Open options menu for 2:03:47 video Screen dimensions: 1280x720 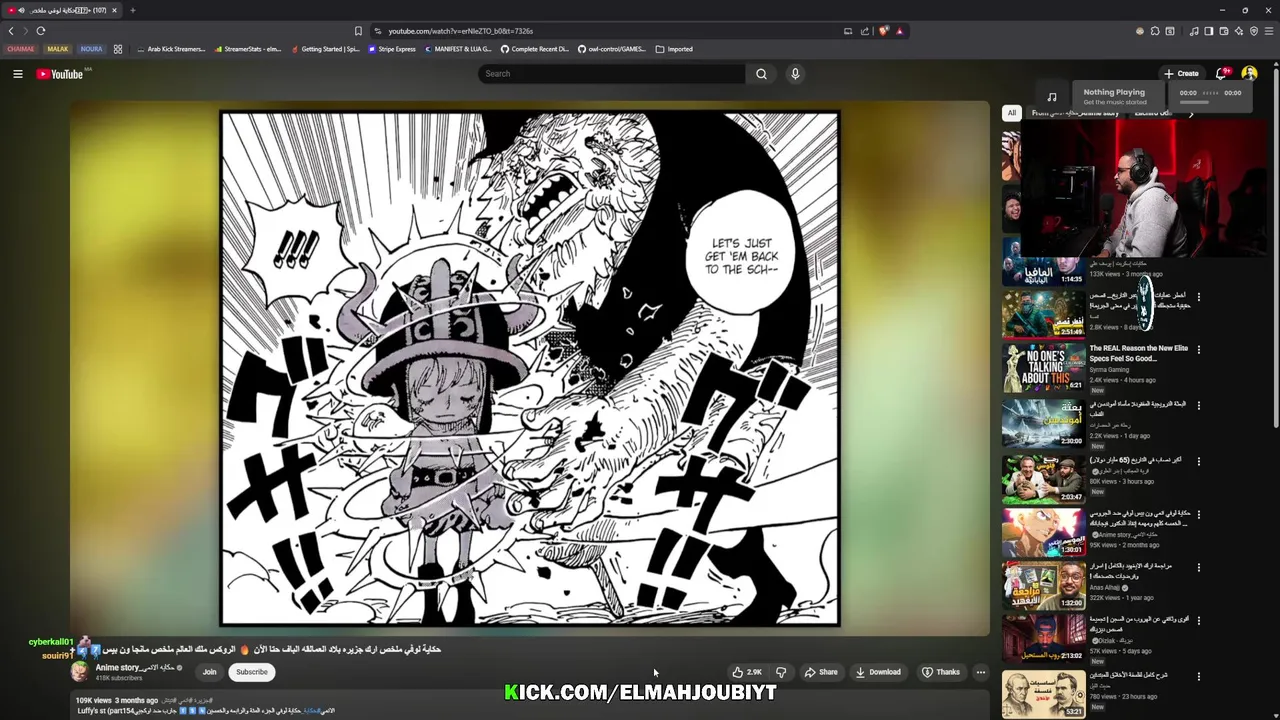click(1198, 461)
